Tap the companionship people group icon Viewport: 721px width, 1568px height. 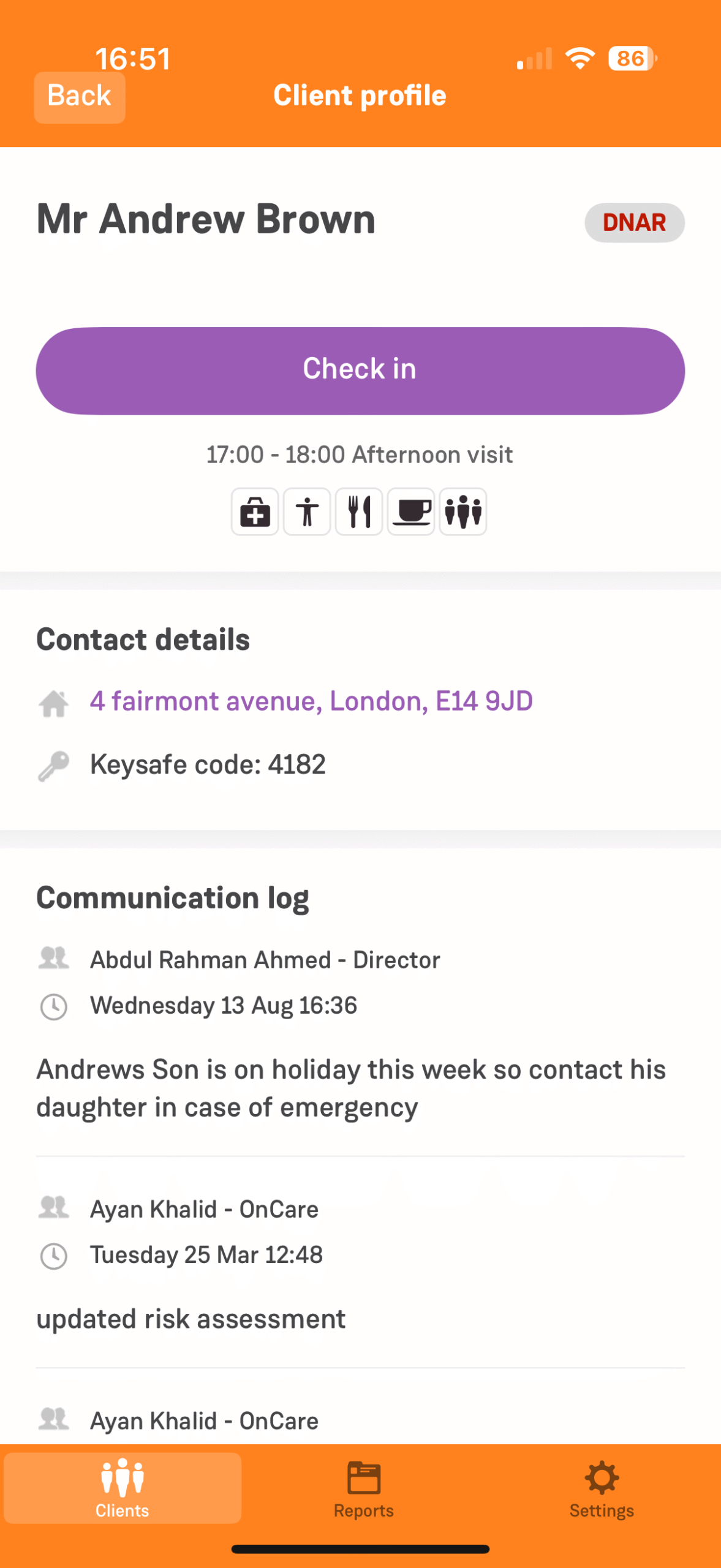[463, 511]
